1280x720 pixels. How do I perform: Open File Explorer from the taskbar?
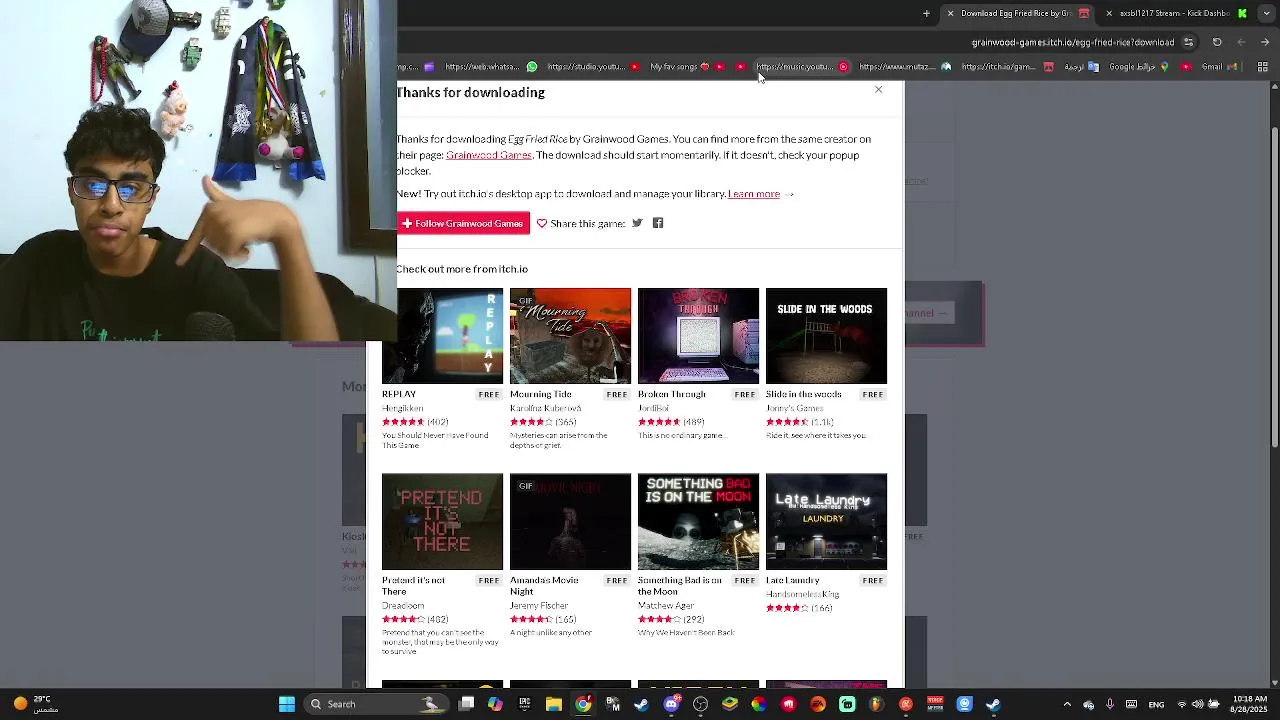pos(554,704)
